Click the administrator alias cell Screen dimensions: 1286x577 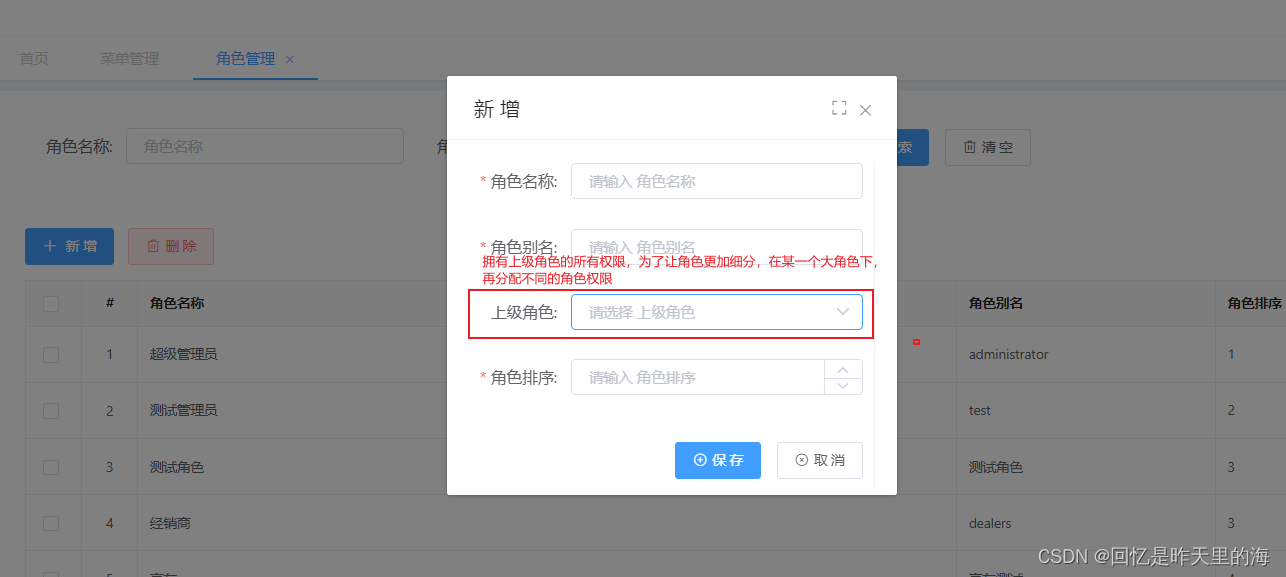(1009, 354)
